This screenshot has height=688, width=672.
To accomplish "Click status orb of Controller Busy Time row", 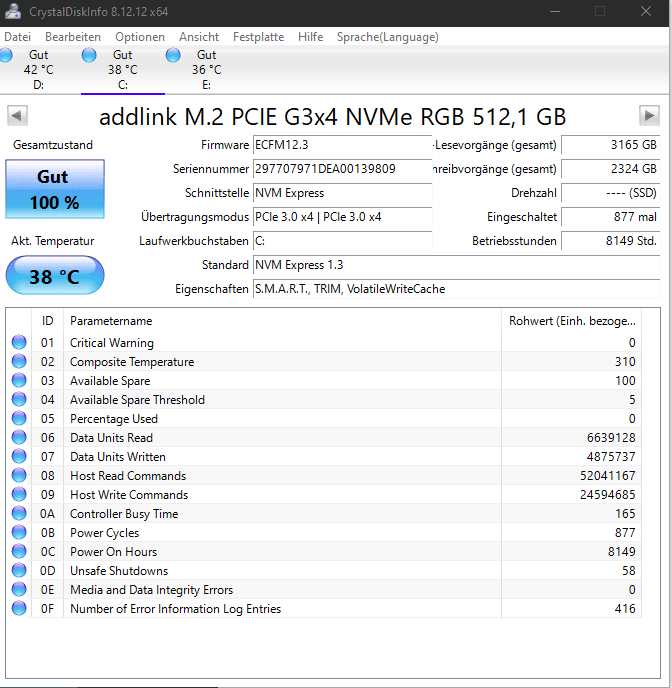I will point(19,513).
